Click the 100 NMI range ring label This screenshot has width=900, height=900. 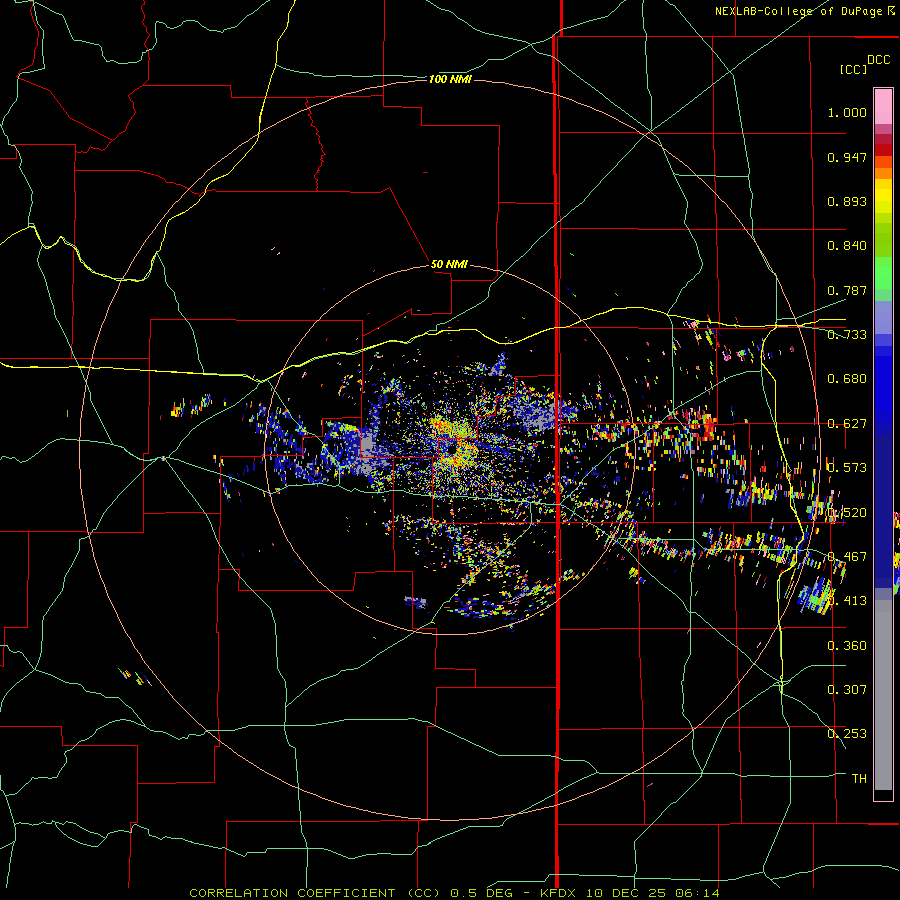coord(450,79)
